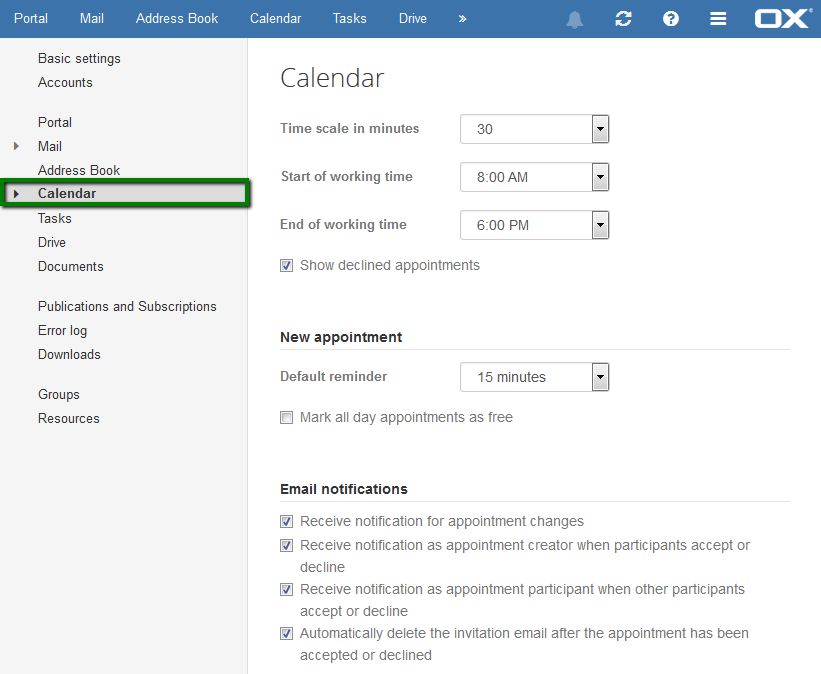
Task: Click the OX logo
Action: [783, 18]
